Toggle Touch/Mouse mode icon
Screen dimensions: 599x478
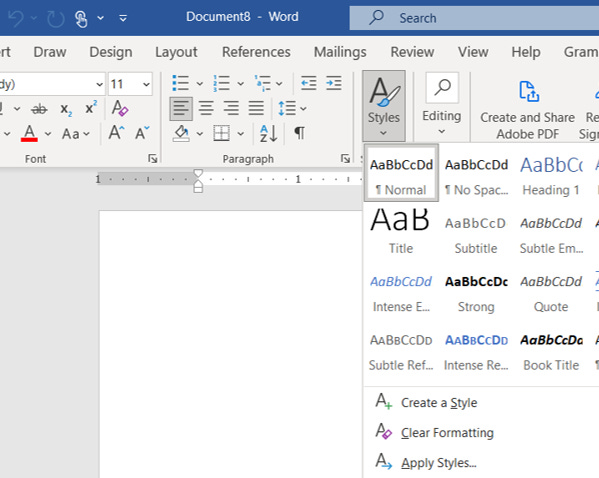coord(81,19)
